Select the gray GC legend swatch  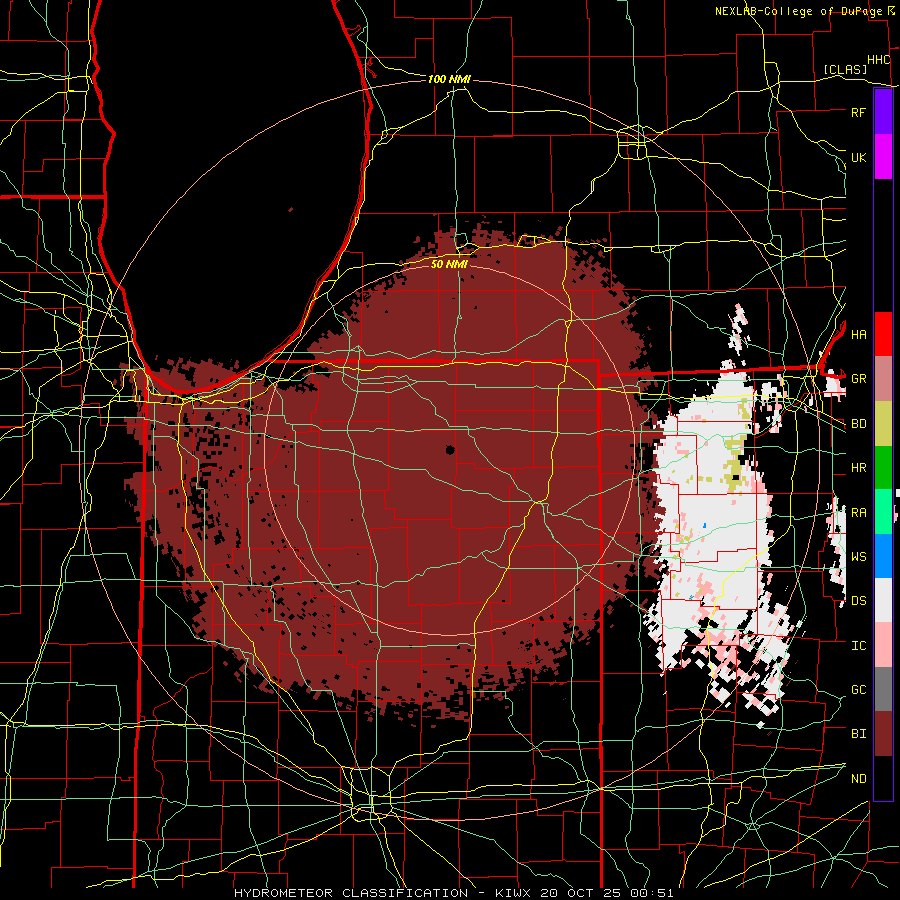(883, 689)
